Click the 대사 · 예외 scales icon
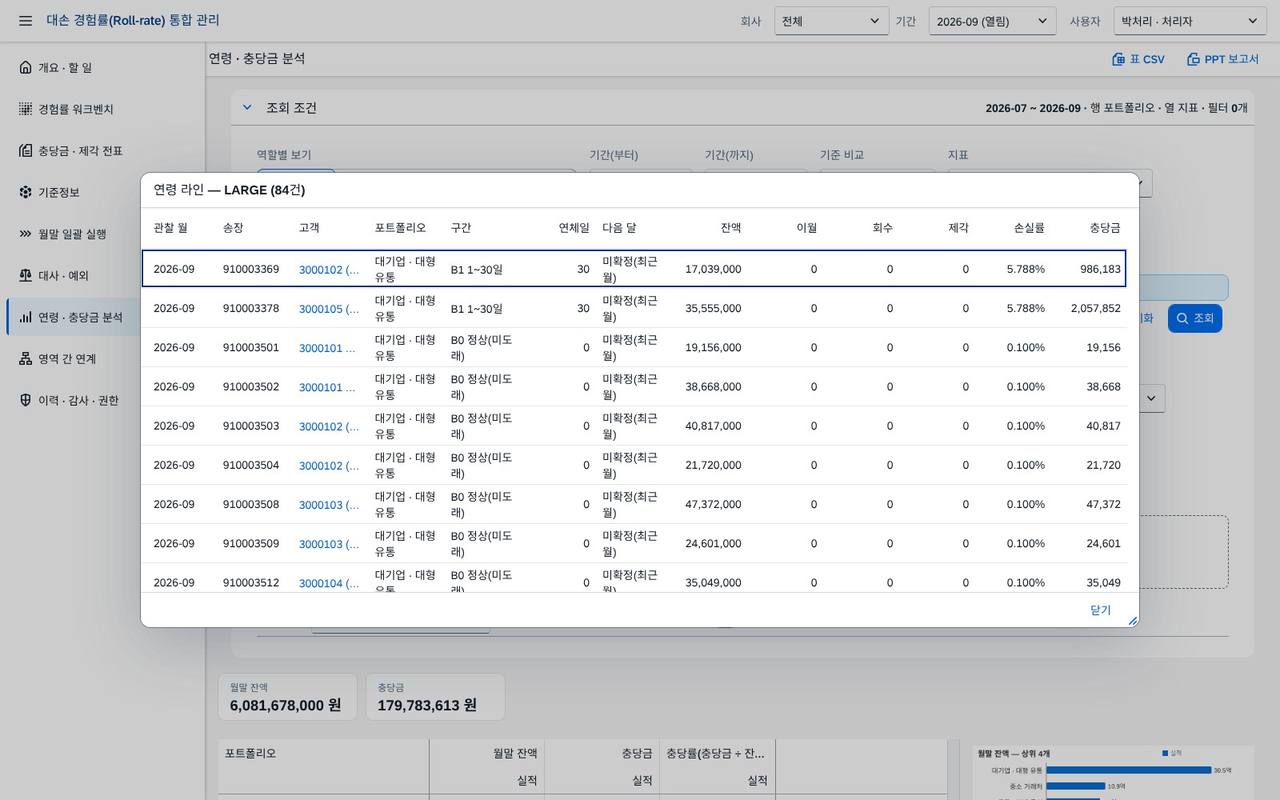 click(x=25, y=276)
